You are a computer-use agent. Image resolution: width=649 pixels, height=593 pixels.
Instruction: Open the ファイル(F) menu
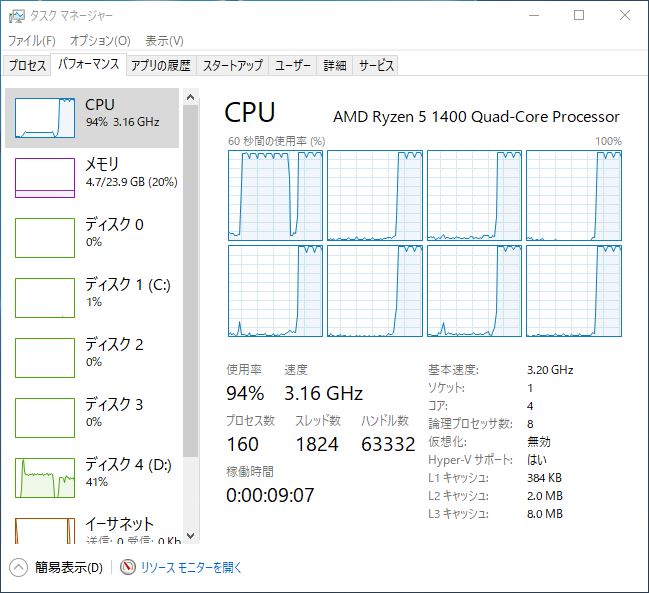[32, 41]
